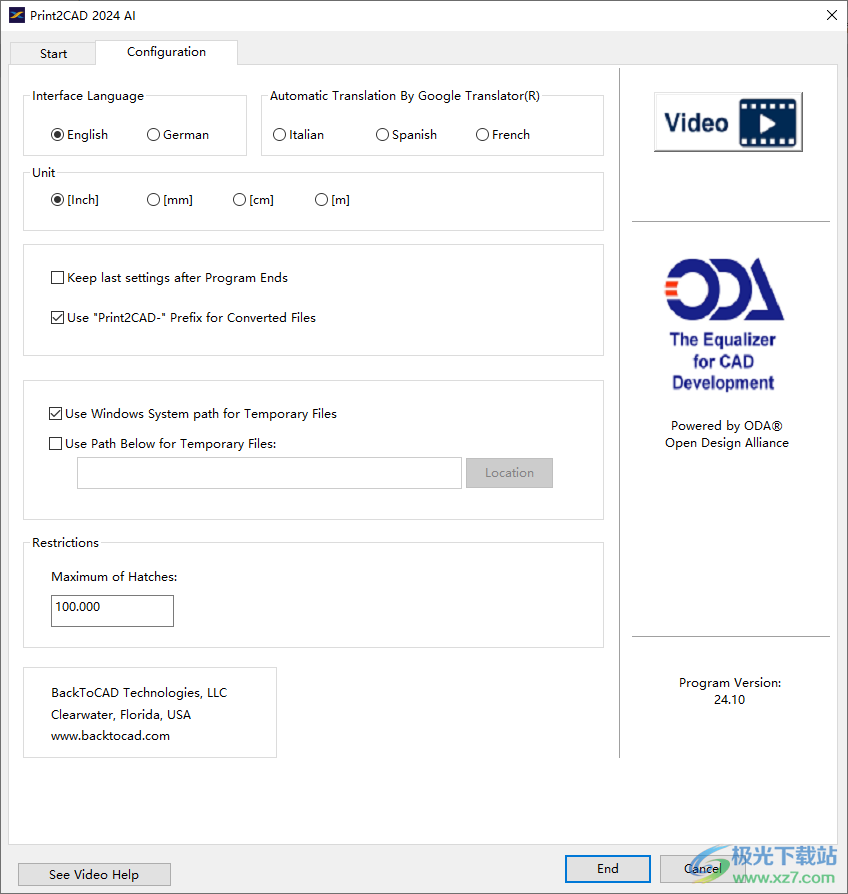Enable Use Path Below for Temporary Files
The height and width of the screenshot is (894, 848).
[163, 444]
